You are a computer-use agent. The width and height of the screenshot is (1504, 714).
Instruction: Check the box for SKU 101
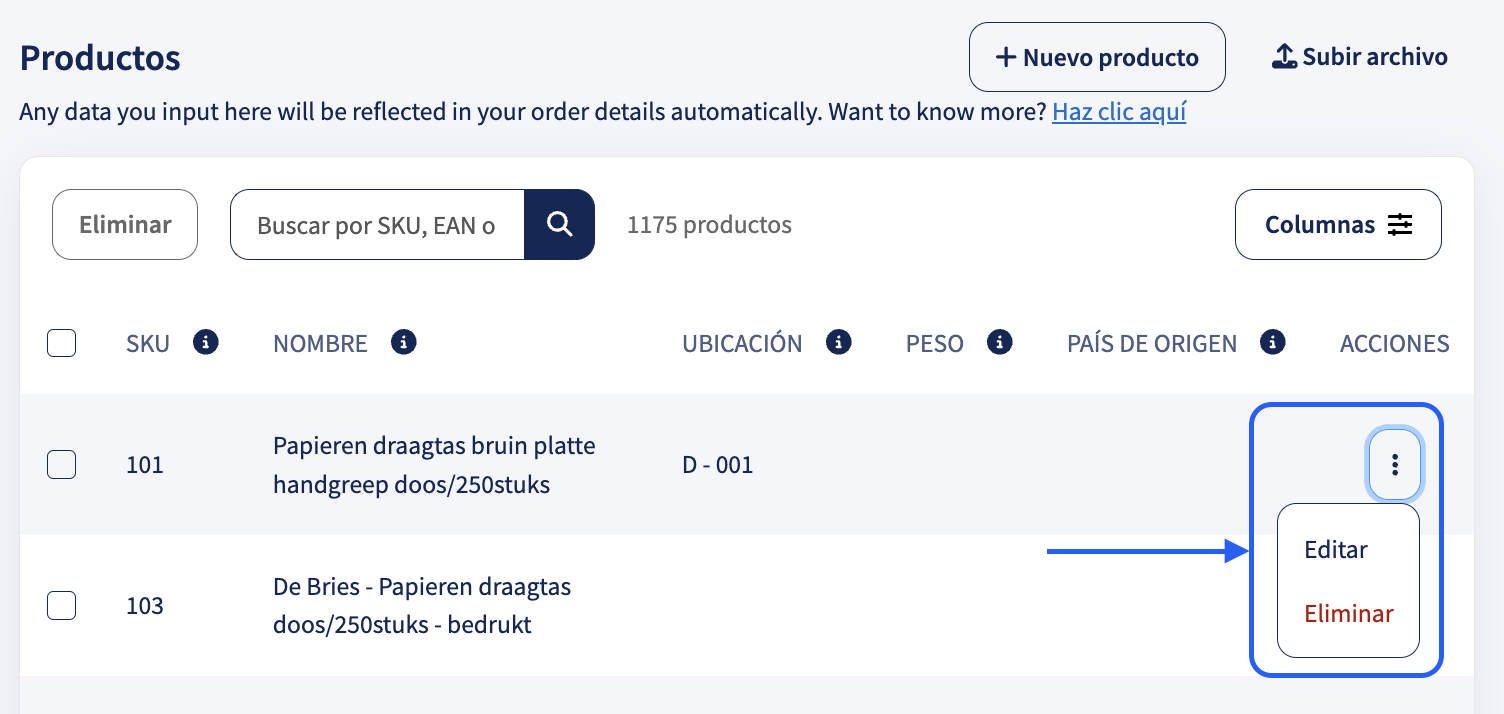[62, 465]
